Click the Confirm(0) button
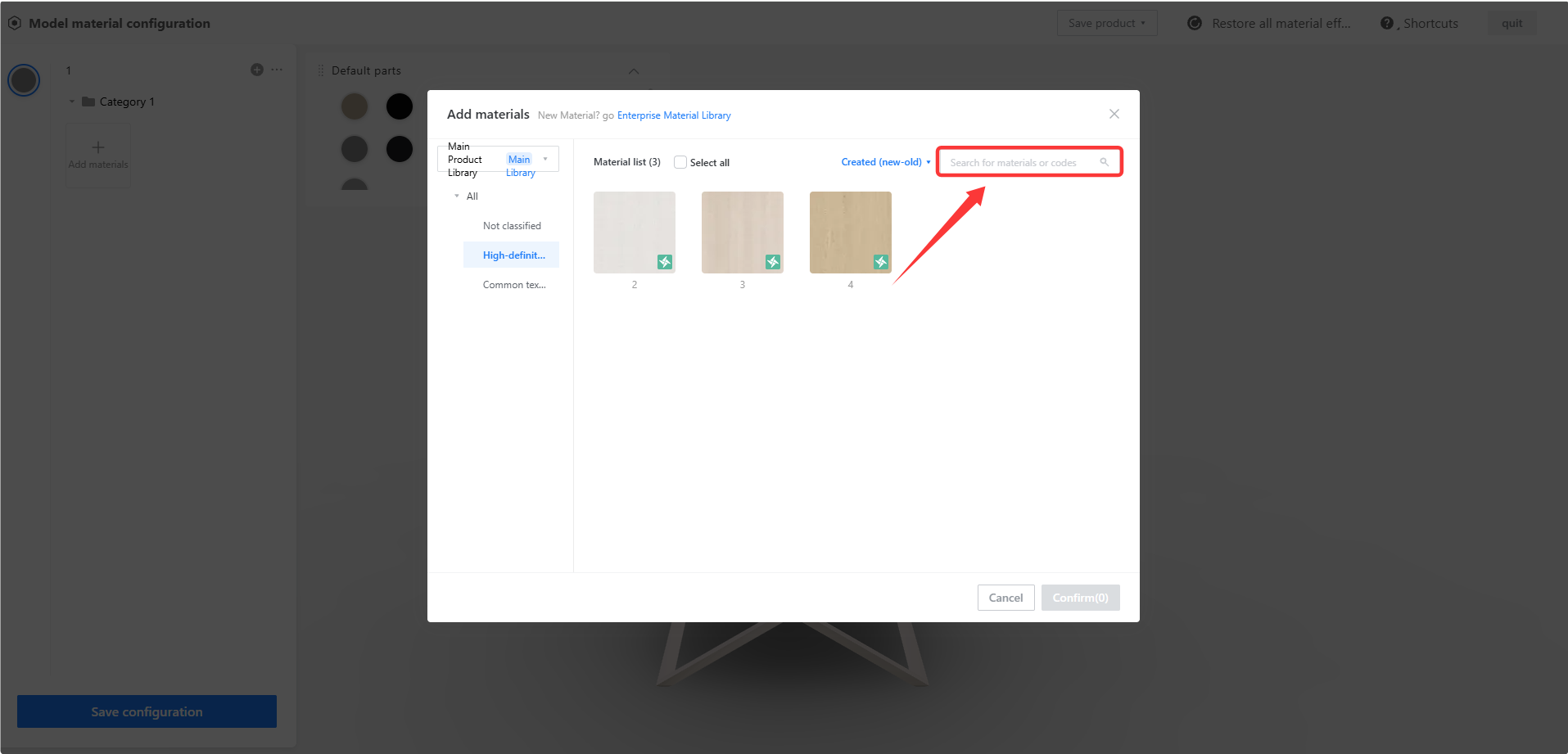Screen dimensions: 1568x754 [x=1080, y=598]
